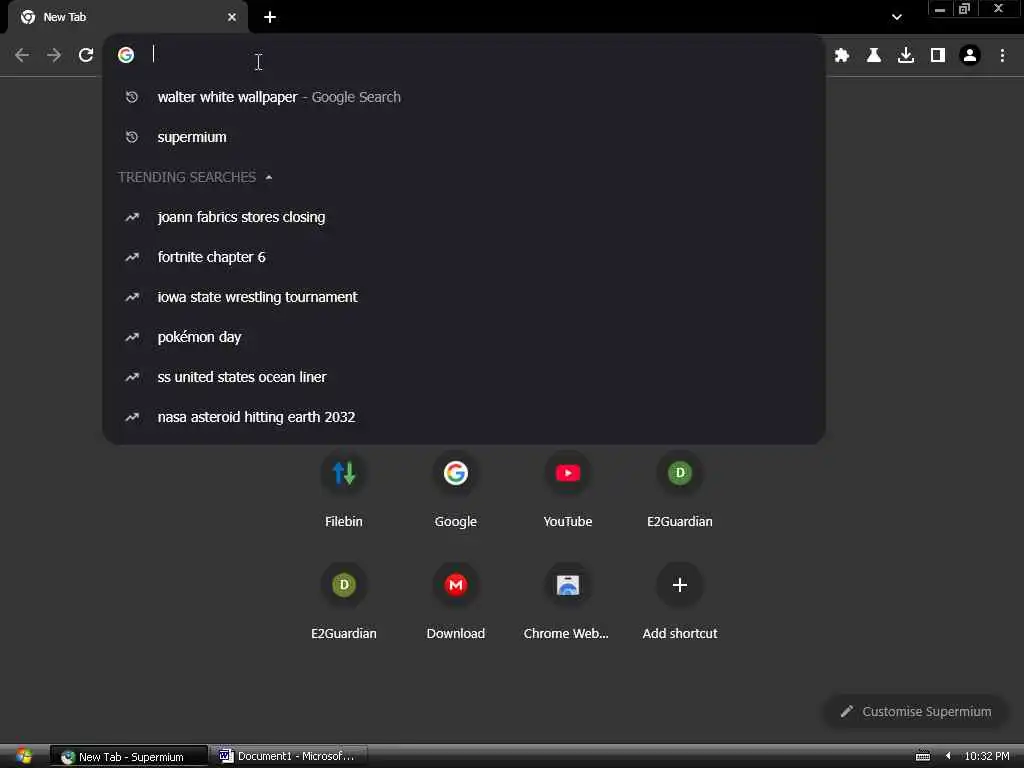The width and height of the screenshot is (1024, 768).
Task: Select fortnite chapter 6 suggestion
Action: [464, 257]
